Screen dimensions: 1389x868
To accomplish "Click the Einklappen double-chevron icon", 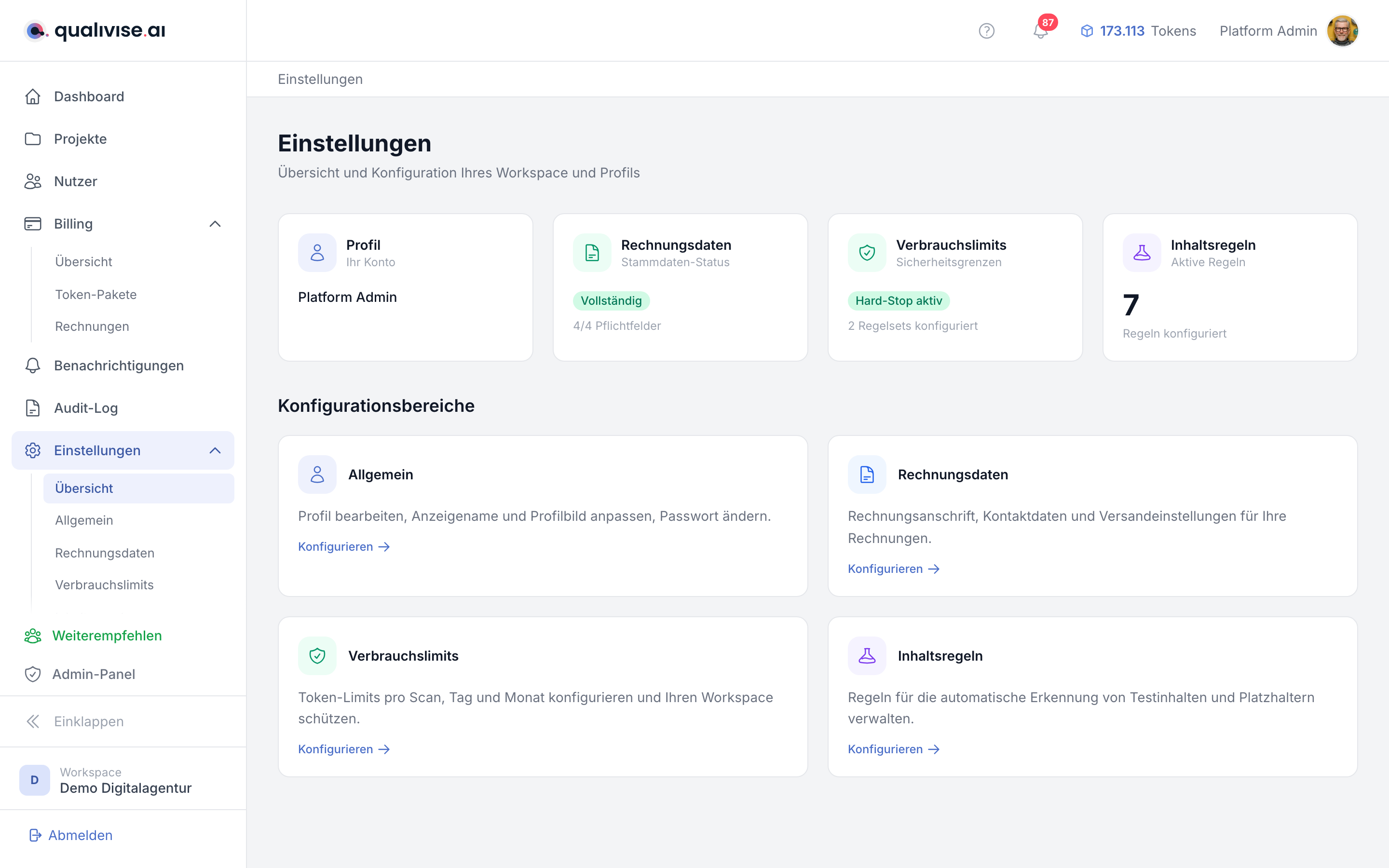I will pyautogui.click(x=33, y=721).
